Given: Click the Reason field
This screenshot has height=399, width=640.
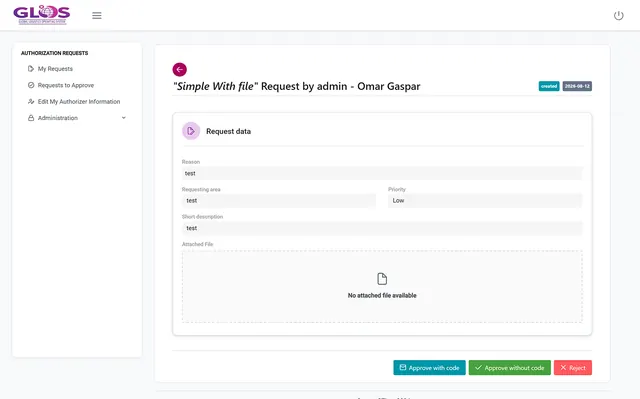Looking at the screenshot, I should pyautogui.click(x=382, y=173).
